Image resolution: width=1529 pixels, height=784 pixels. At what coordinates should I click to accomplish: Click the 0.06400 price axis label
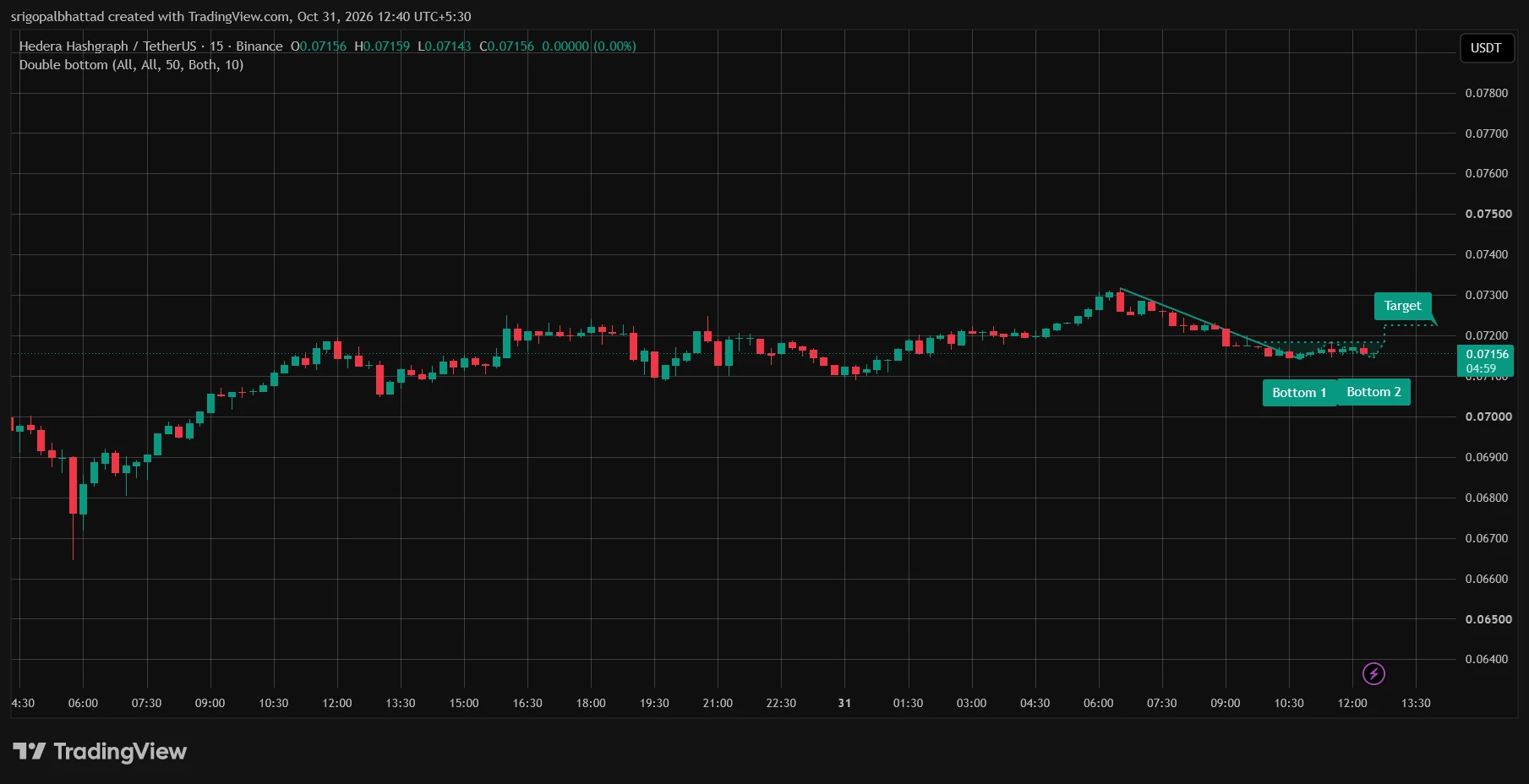pos(1487,659)
